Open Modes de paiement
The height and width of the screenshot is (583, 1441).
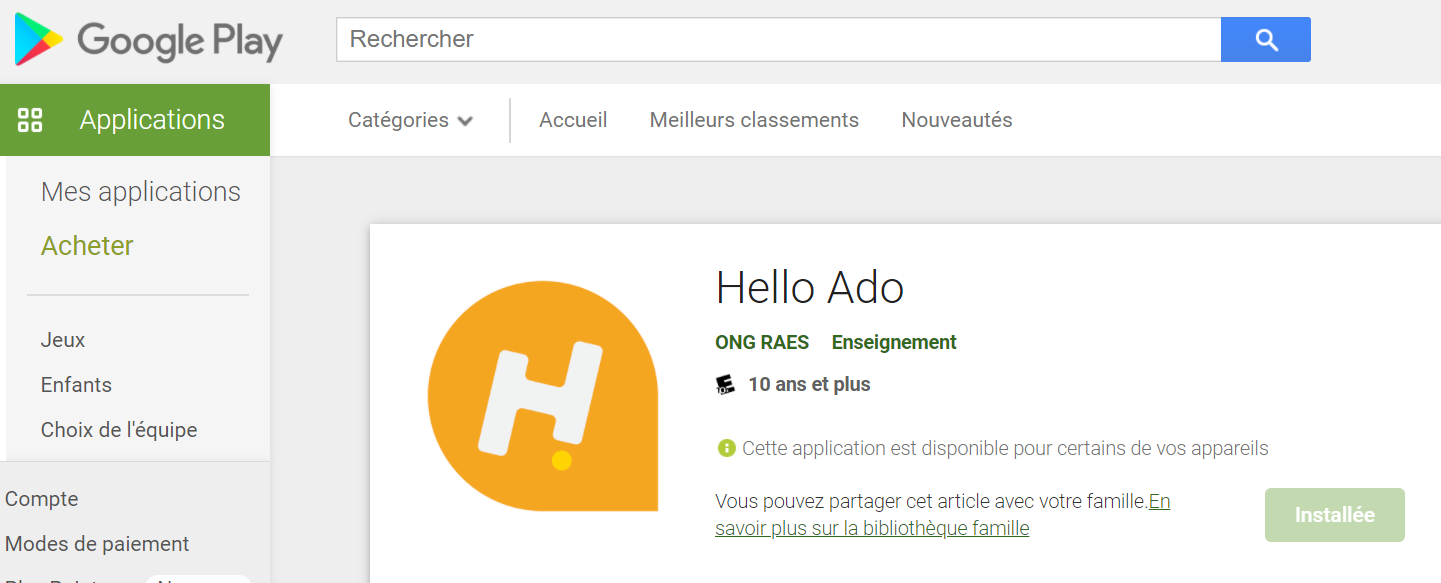click(97, 544)
